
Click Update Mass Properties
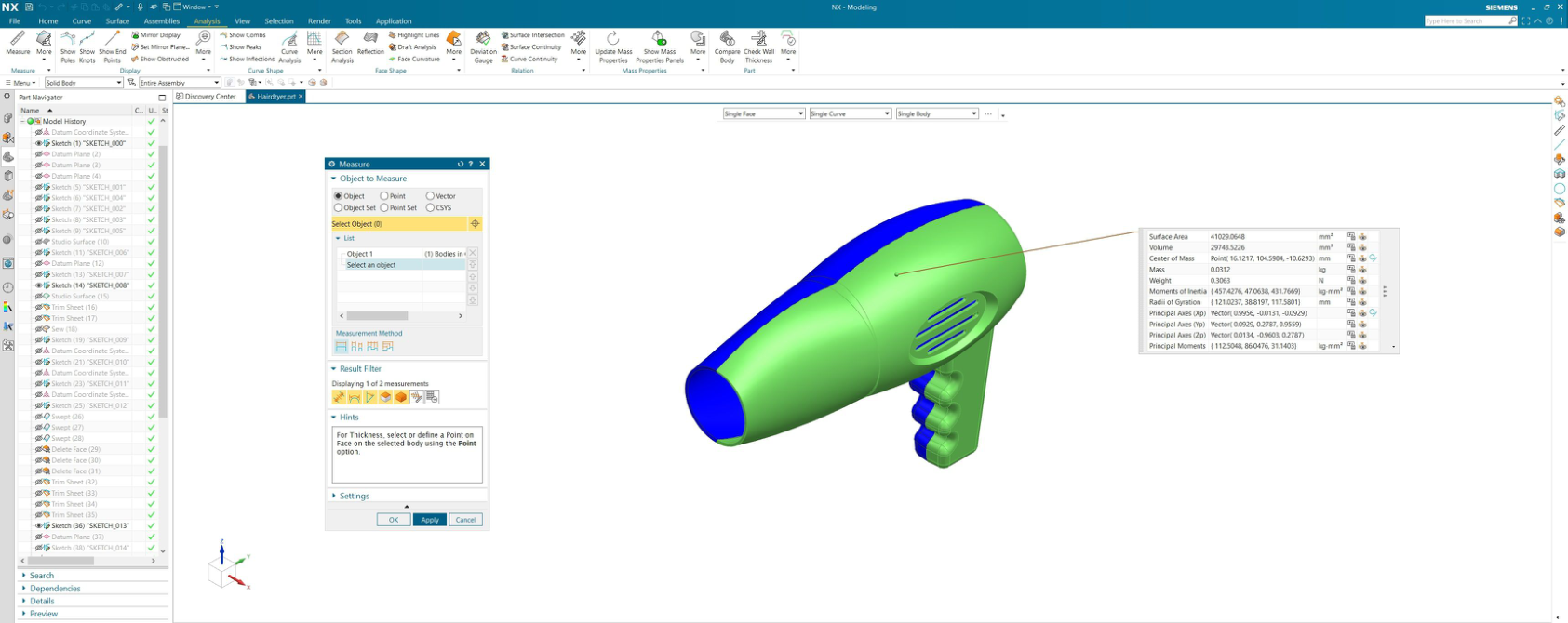pos(613,47)
